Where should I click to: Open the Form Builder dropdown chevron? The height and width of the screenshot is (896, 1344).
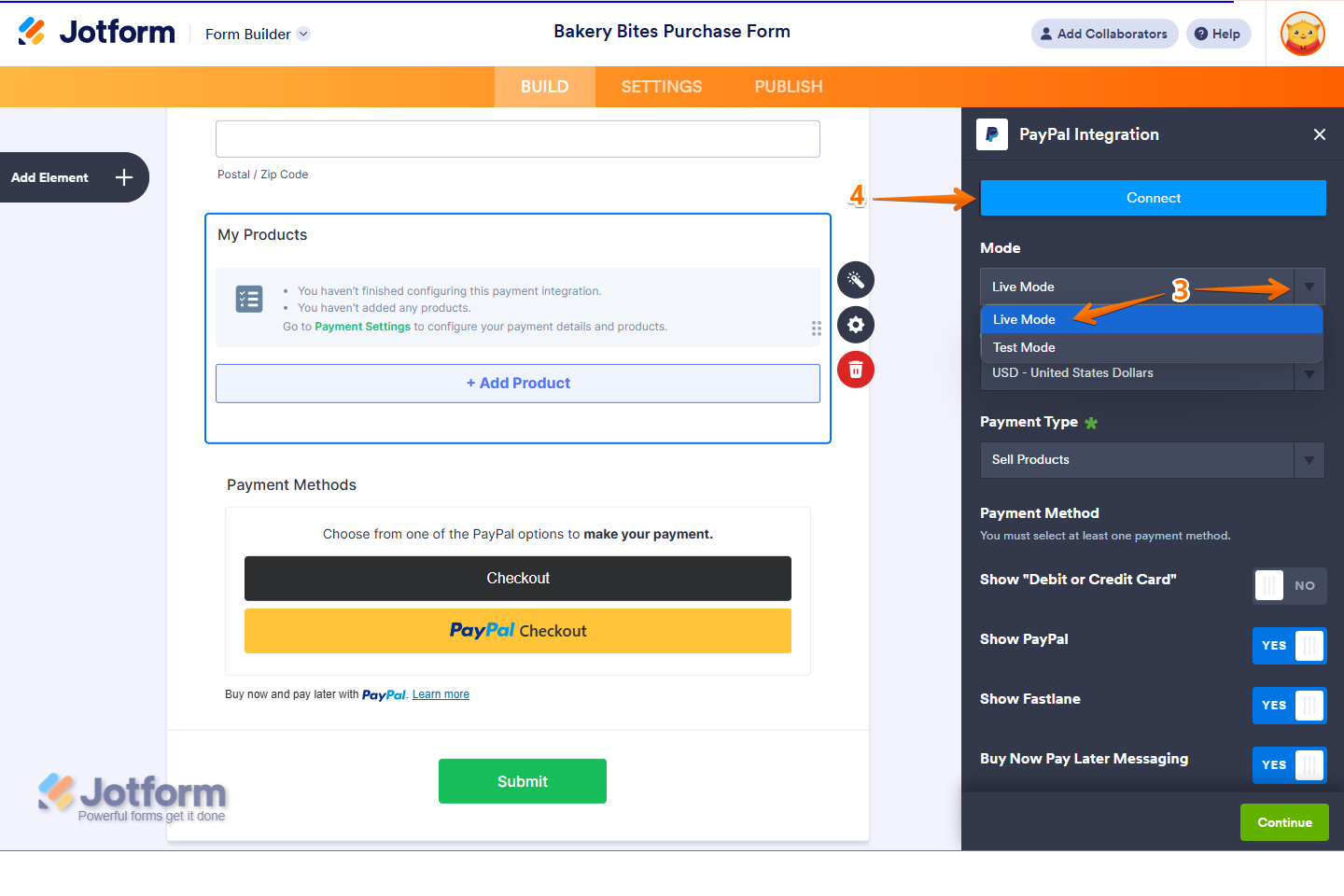pos(303,34)
